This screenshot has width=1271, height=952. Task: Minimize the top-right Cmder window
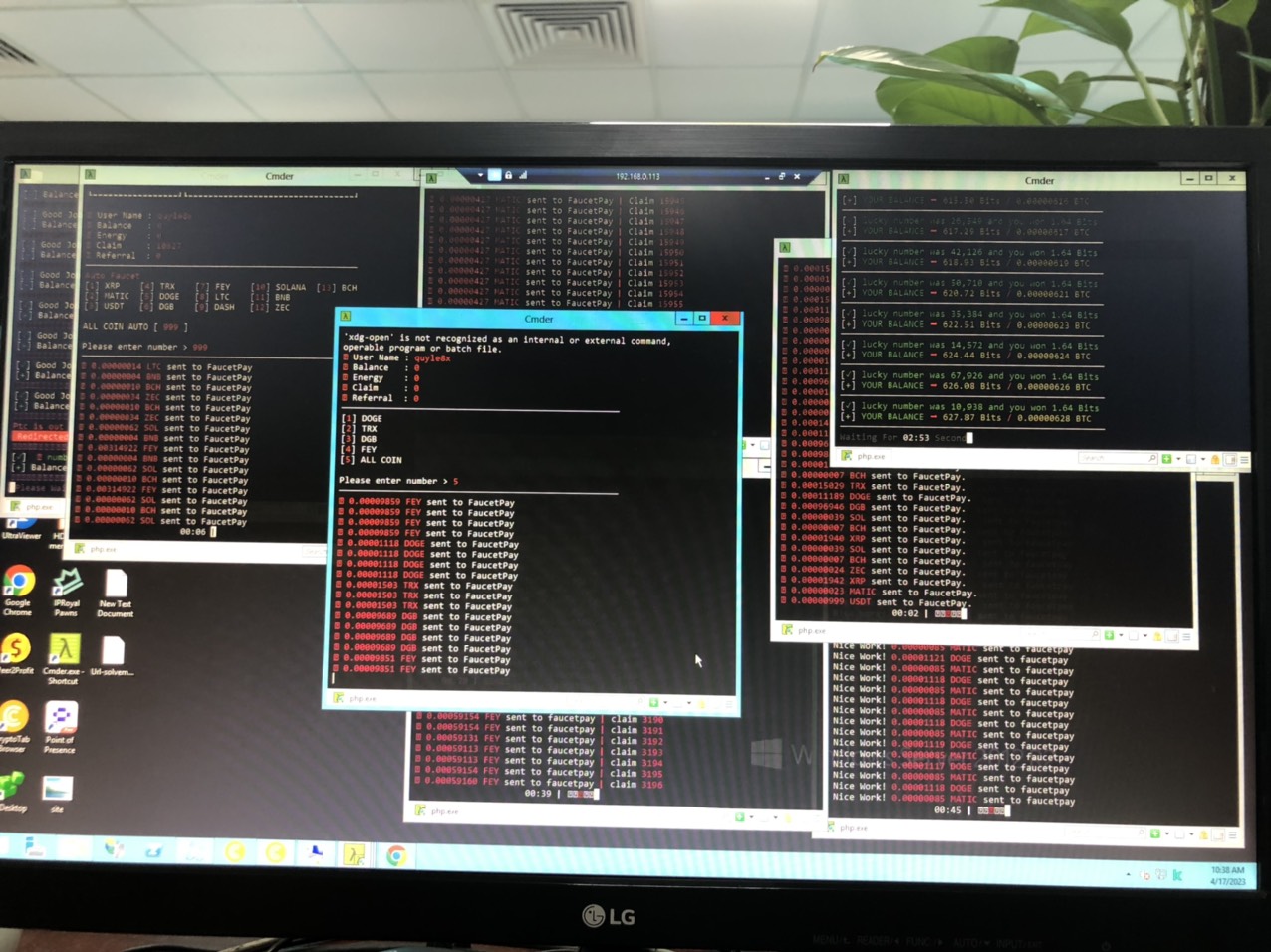[1189, 179]
